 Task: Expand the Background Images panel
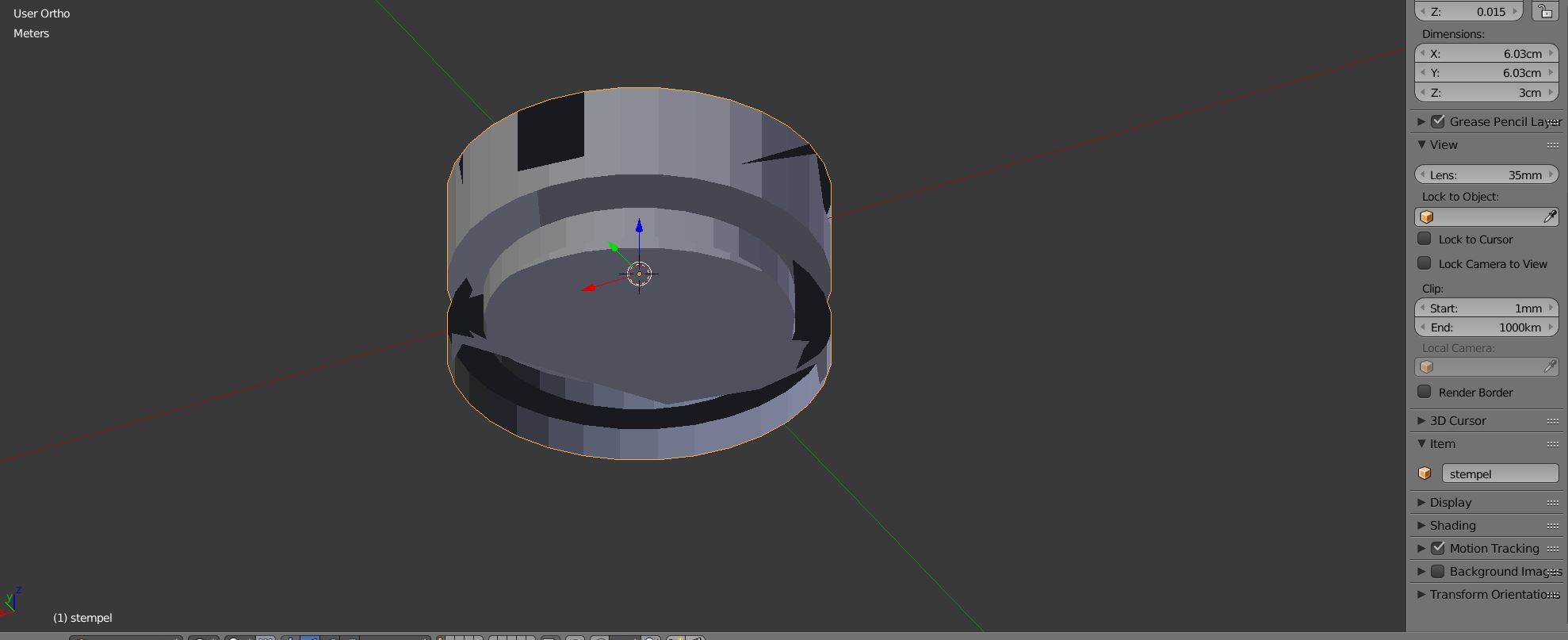click(1421, 571)
